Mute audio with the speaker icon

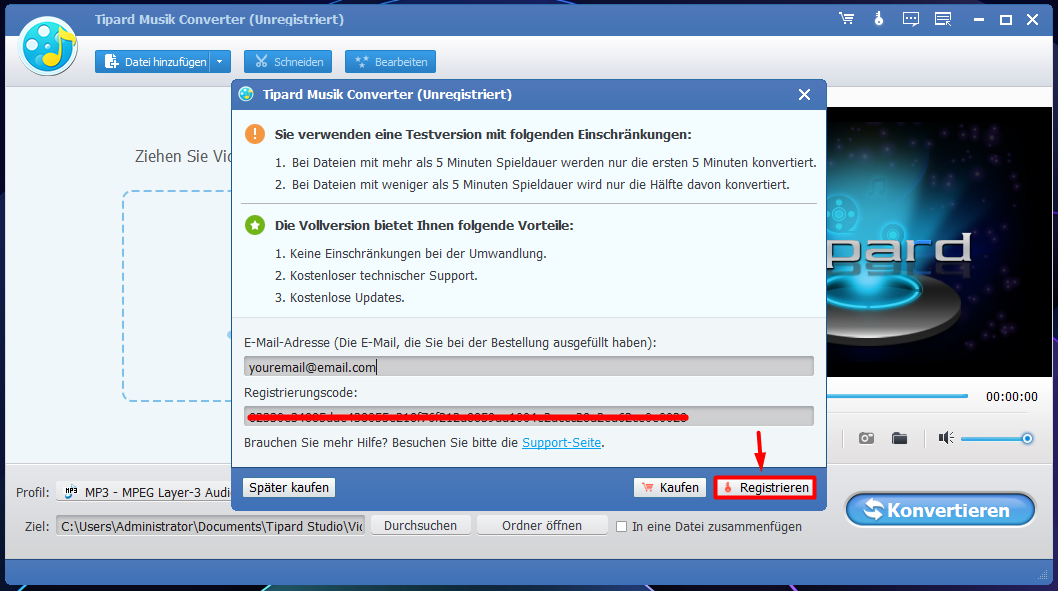tap(946, 439)
